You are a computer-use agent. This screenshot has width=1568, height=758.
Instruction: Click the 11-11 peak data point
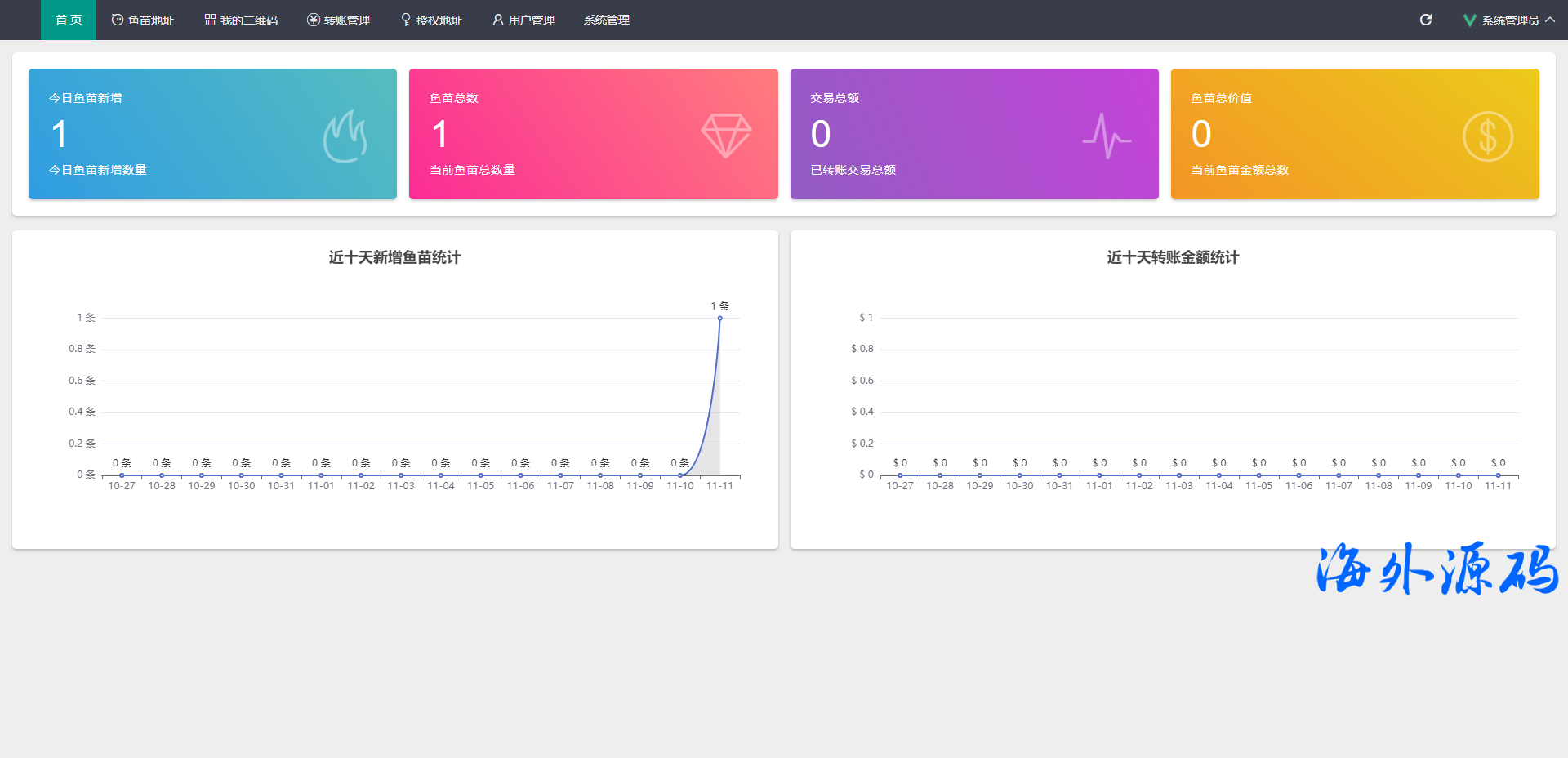719,319
